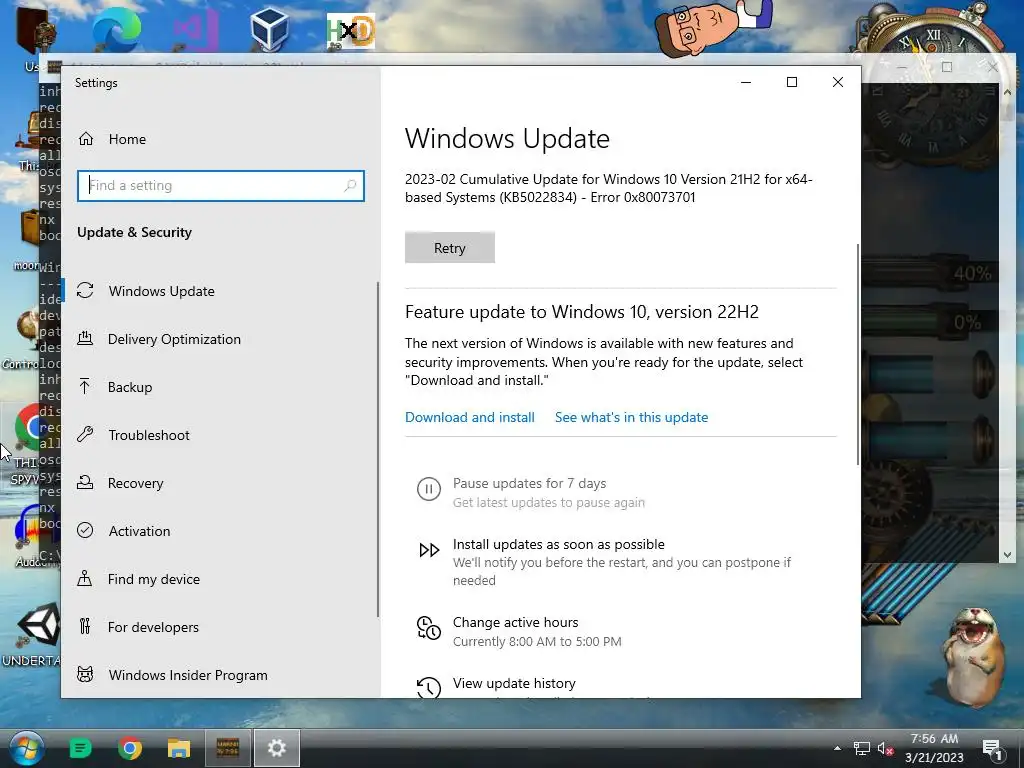This screenshot has height=768, width=1024.
Task: Click the For developers tools icon
Action: point(85,626)
